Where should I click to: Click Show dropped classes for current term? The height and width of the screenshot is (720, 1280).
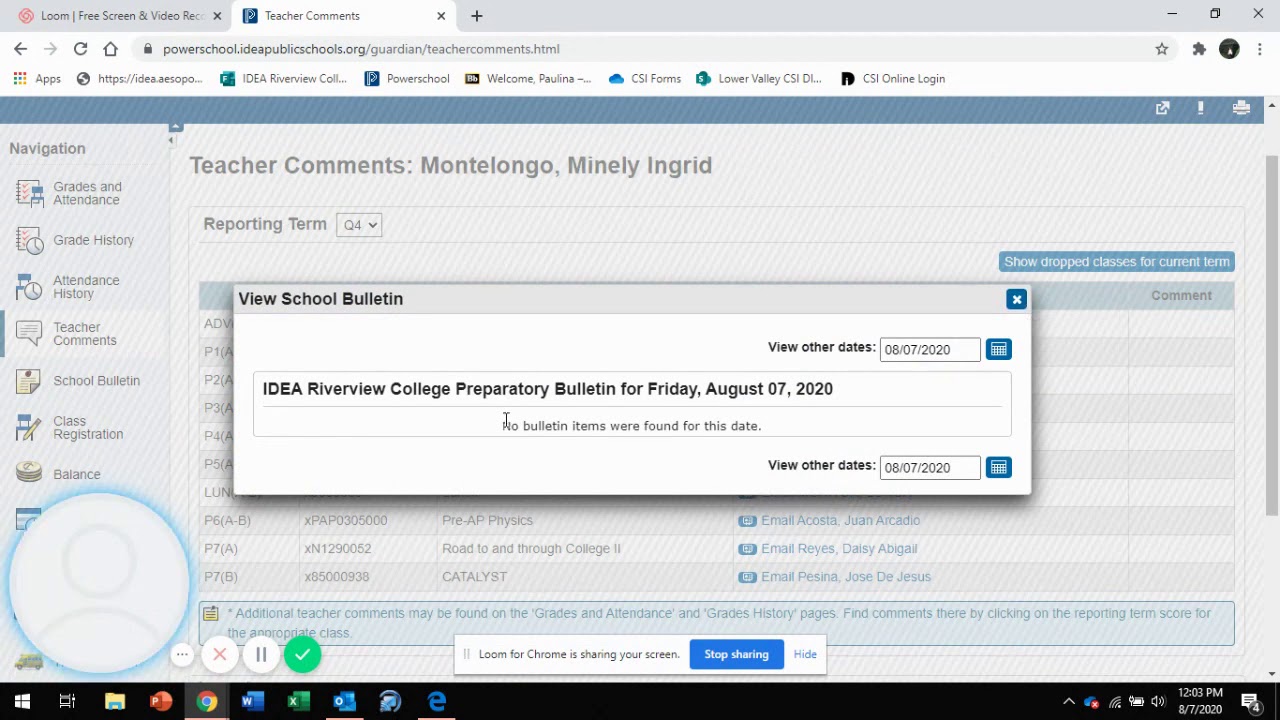pos(1116,261)
